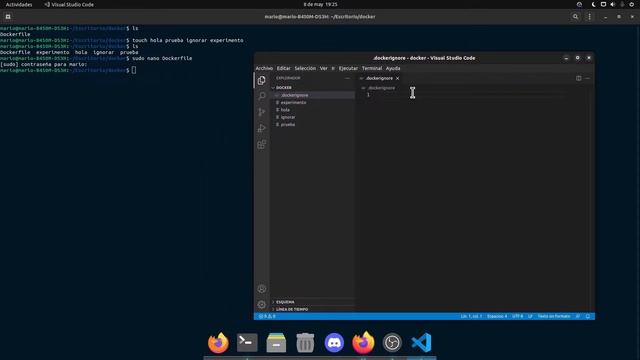This screenshot has height=360, width=640.
Task: Open the date and clock in top bar
Action: pos(320,4)
